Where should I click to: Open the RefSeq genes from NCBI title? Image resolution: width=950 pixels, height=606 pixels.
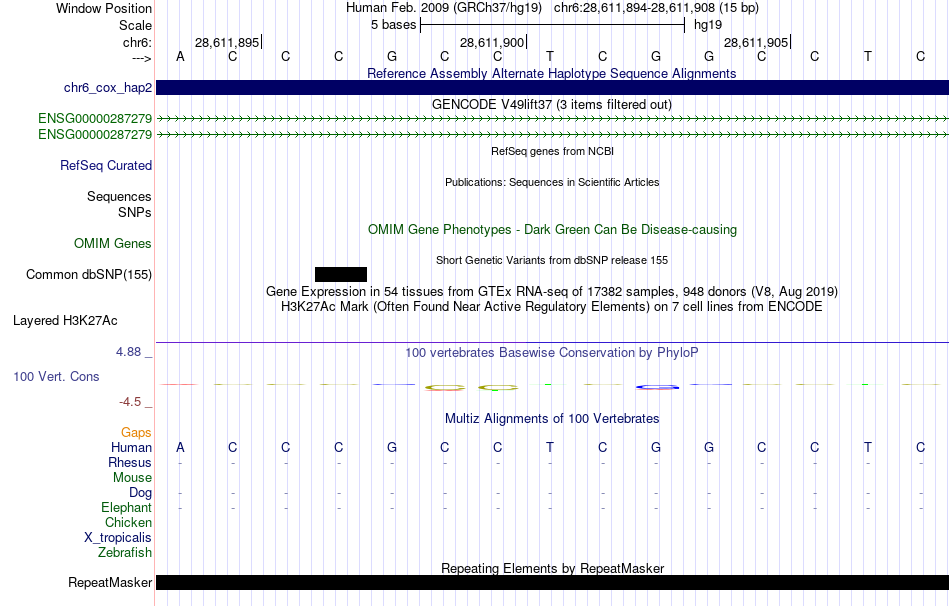552,151
